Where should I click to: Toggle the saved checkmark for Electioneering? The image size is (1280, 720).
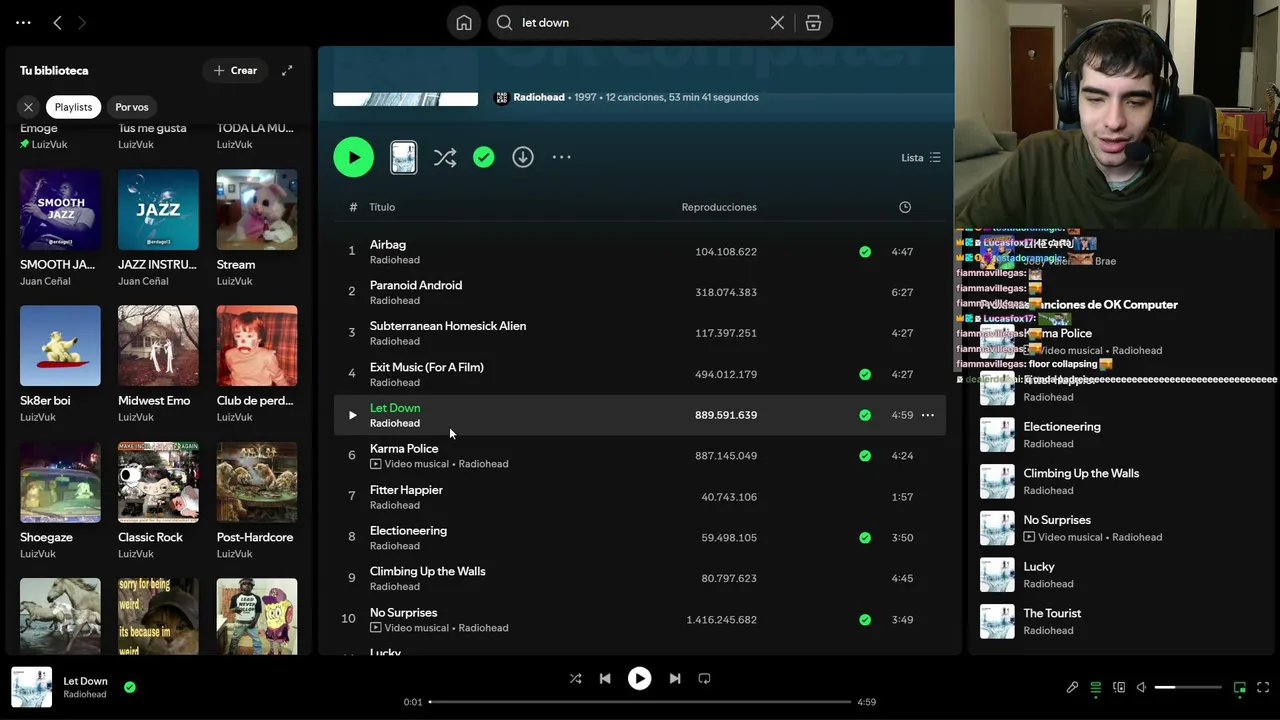coord(865,538)
